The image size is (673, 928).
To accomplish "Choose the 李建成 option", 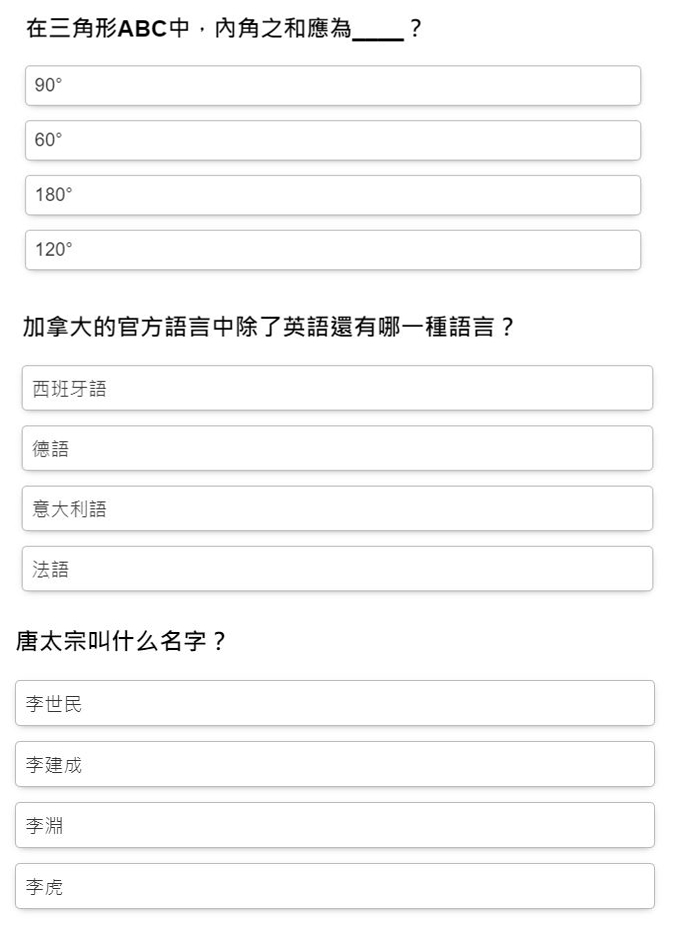I will pyautogui.click(x=338, y=764).
